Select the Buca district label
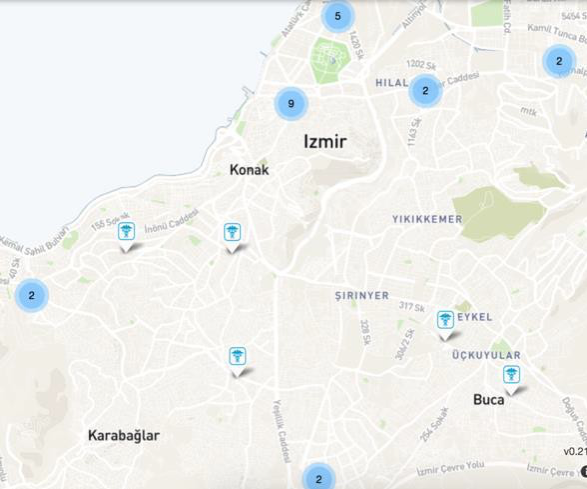This screenshot has width=587, height=489. (x=489, y=400)
